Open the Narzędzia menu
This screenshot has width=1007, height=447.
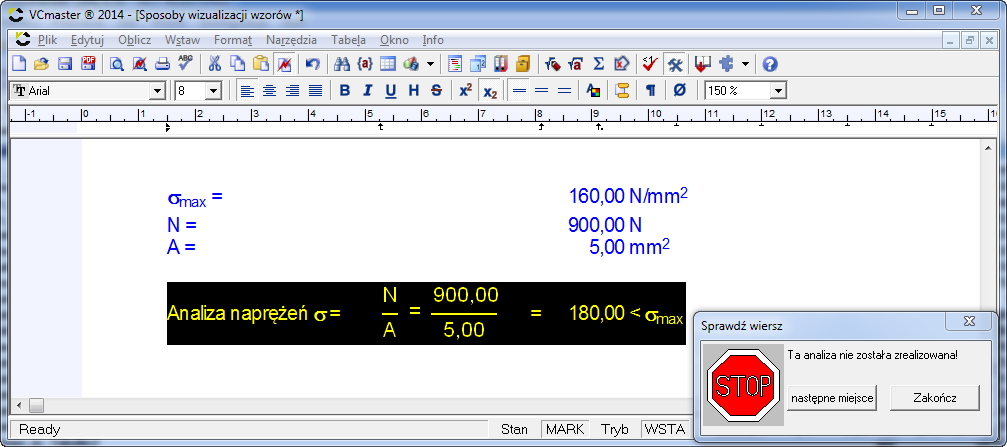point(291,40)
